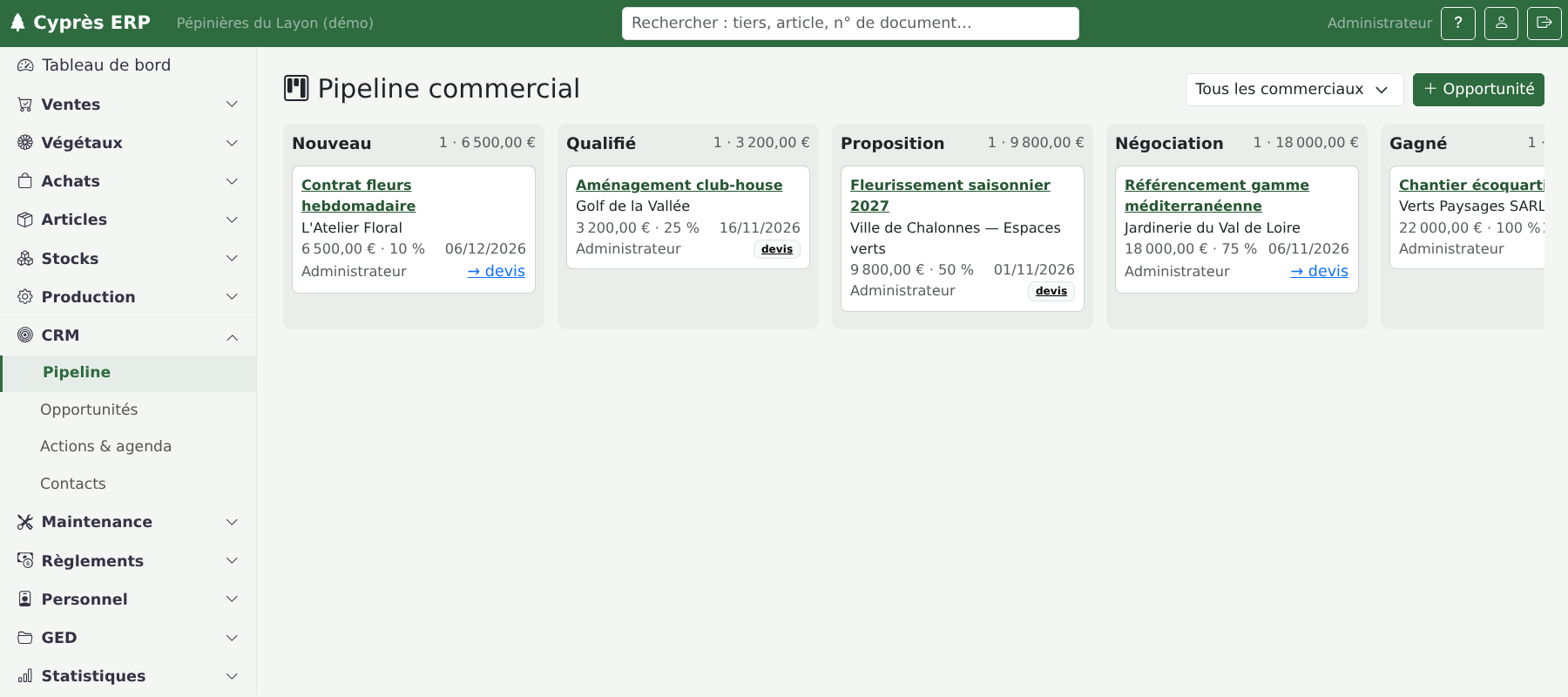1568x697 pixels.
Task: Click the Statistiques bar chart icon
Action: point(25,676)
